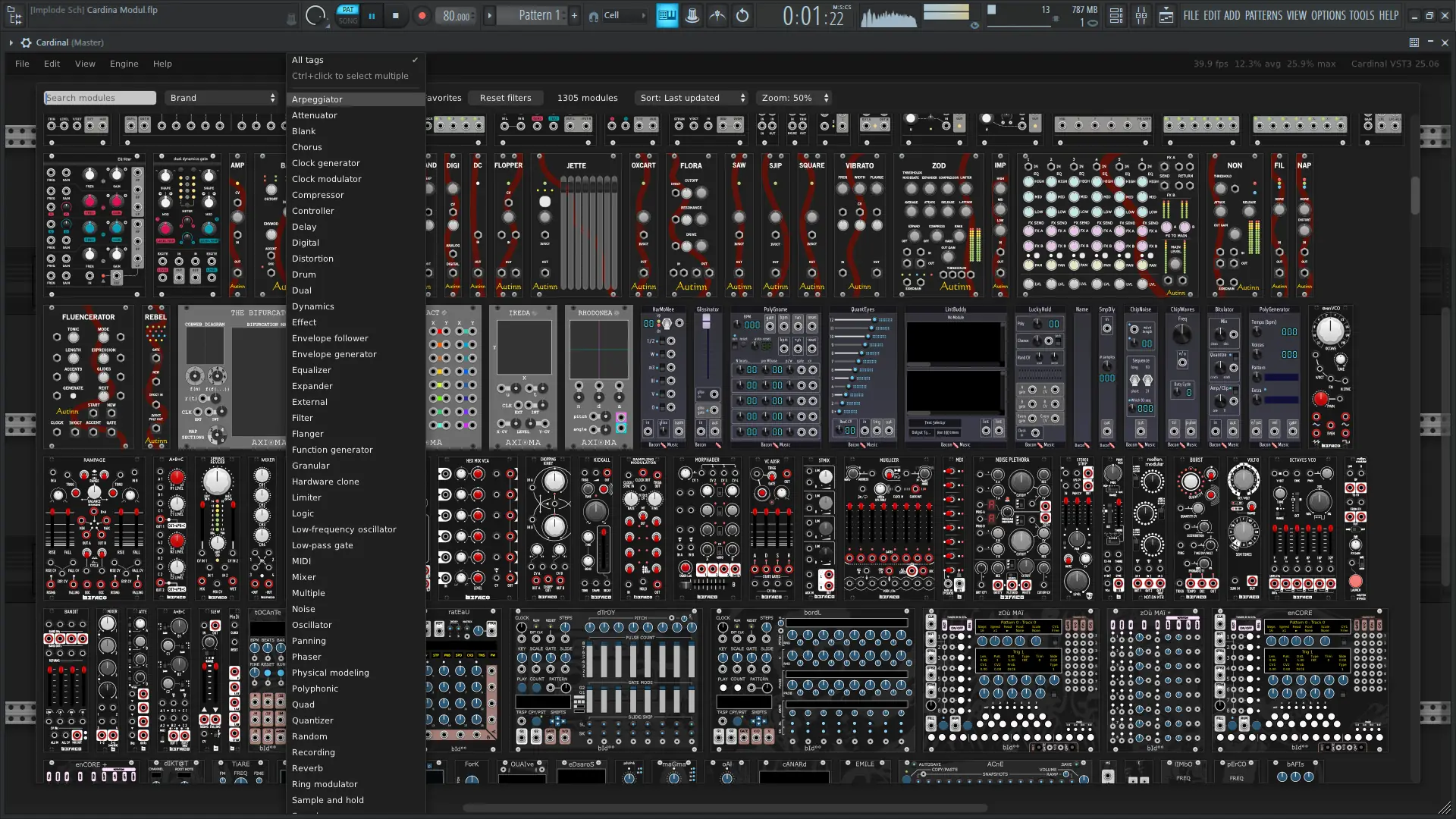
Task: Open the Brand dropdown filter
Action: click(x=222, y=98)
